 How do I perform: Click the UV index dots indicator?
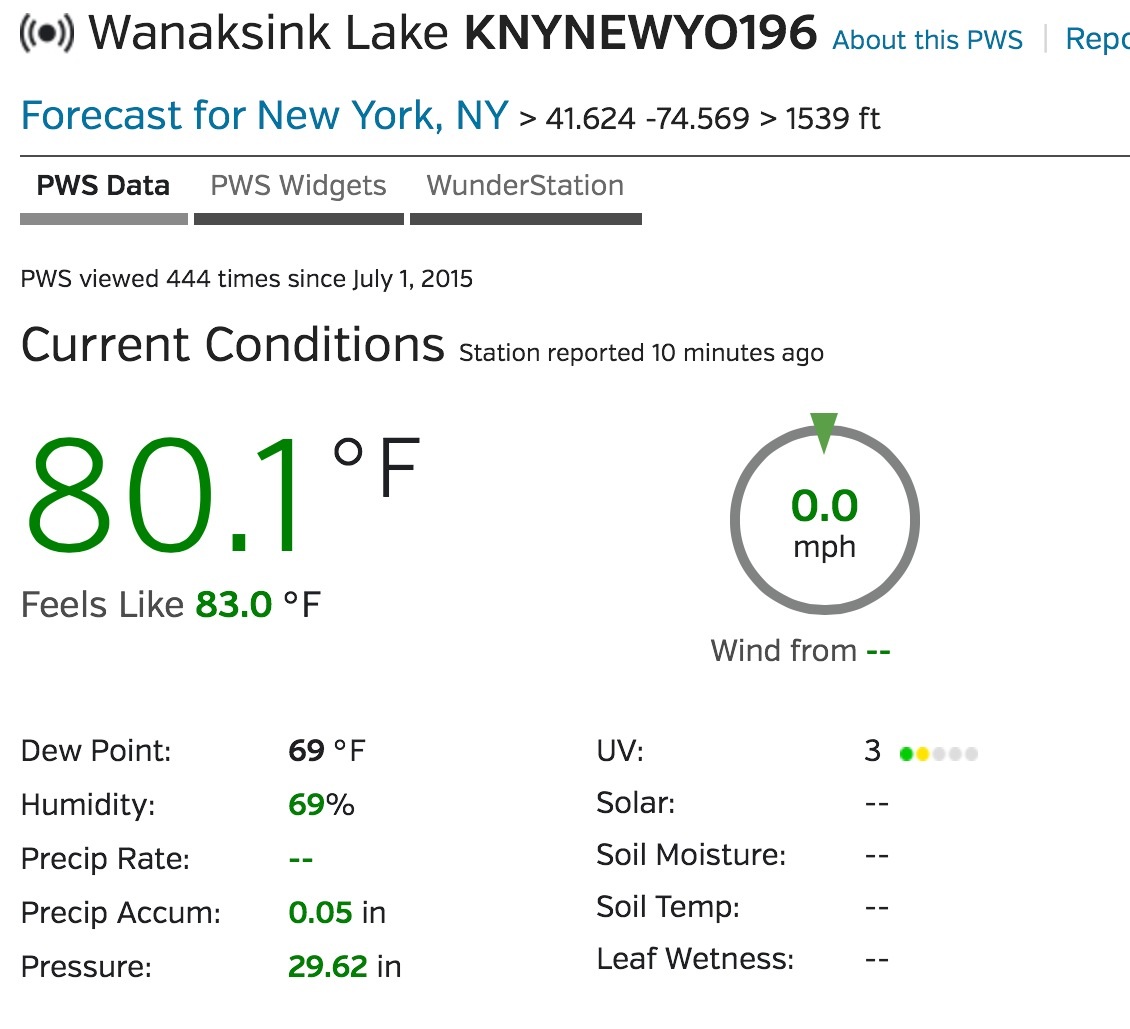[x=938, y=753]
